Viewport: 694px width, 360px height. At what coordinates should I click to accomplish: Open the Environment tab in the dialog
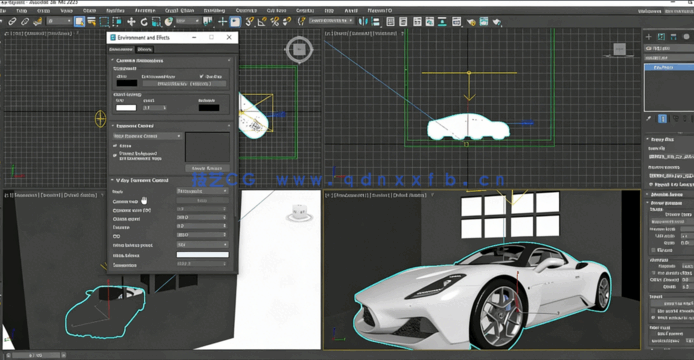pyautogui.click(x=121, y=49)
